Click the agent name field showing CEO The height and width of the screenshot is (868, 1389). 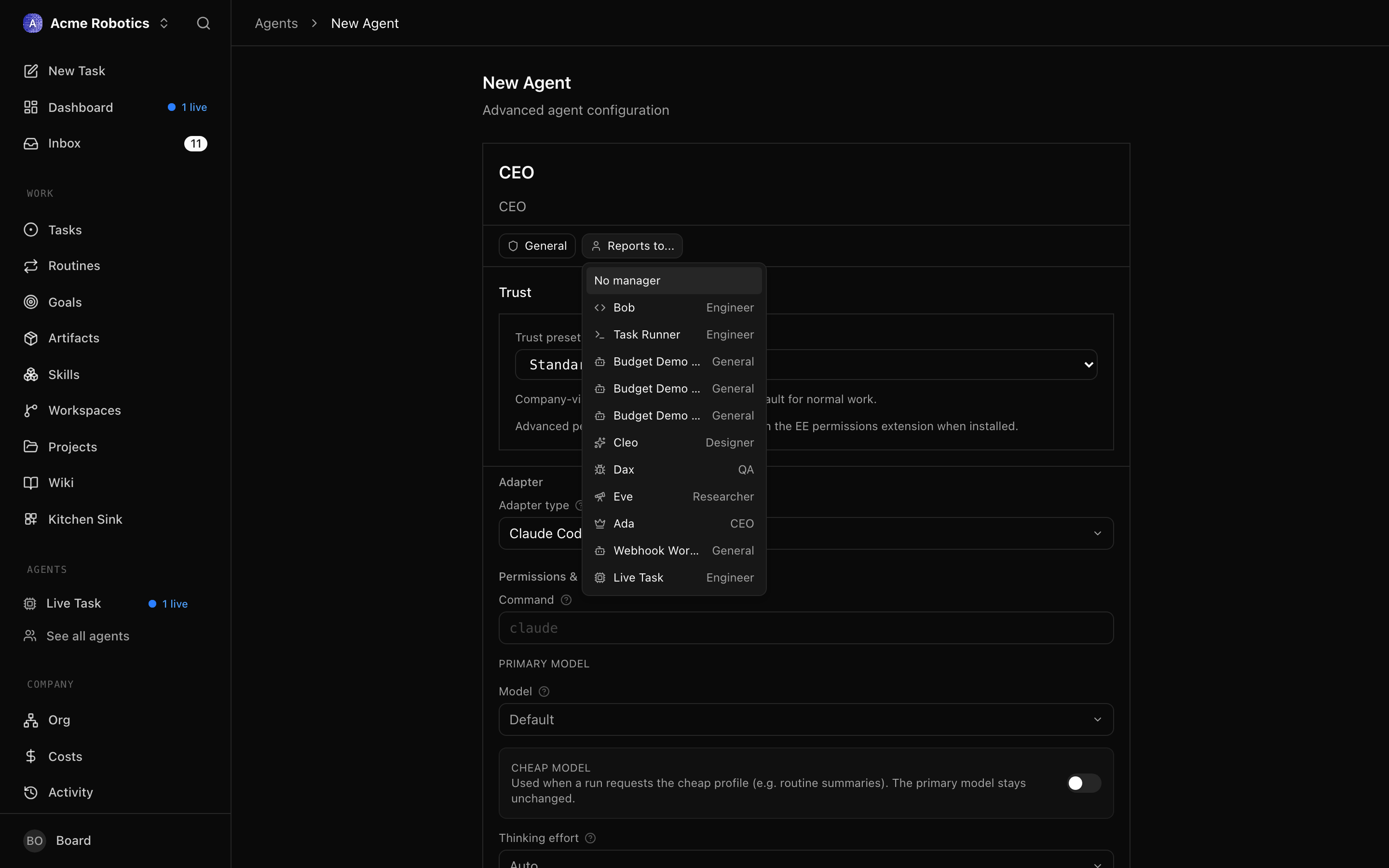[806, 172]
